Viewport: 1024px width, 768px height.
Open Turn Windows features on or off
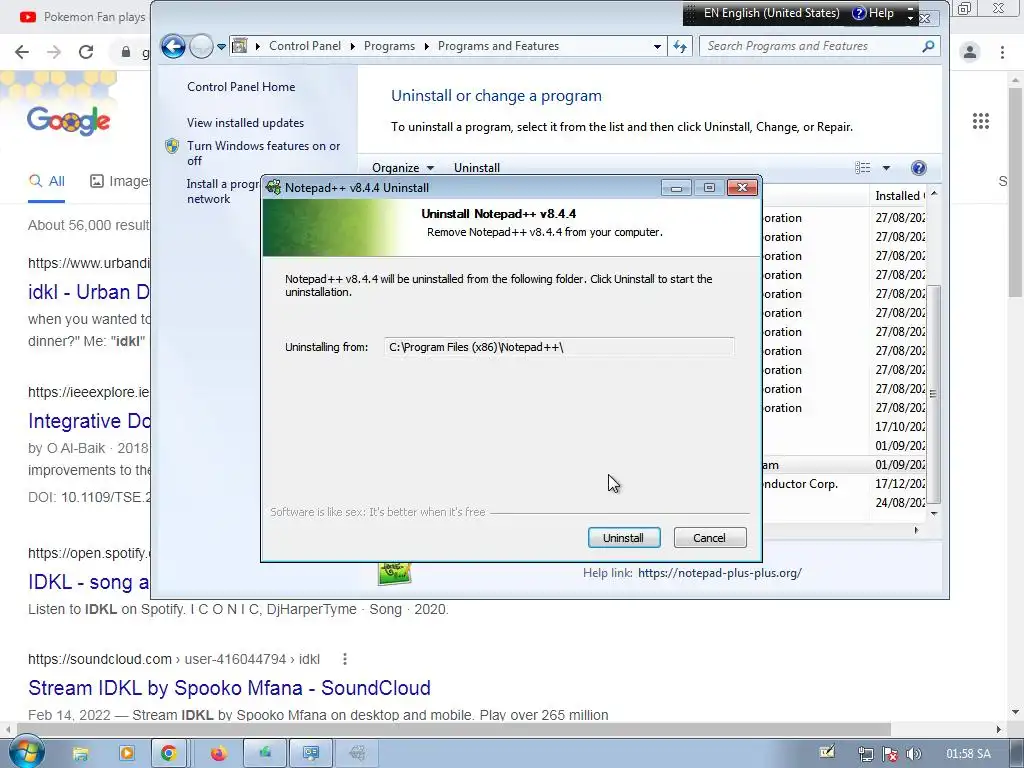pos(263,153)
